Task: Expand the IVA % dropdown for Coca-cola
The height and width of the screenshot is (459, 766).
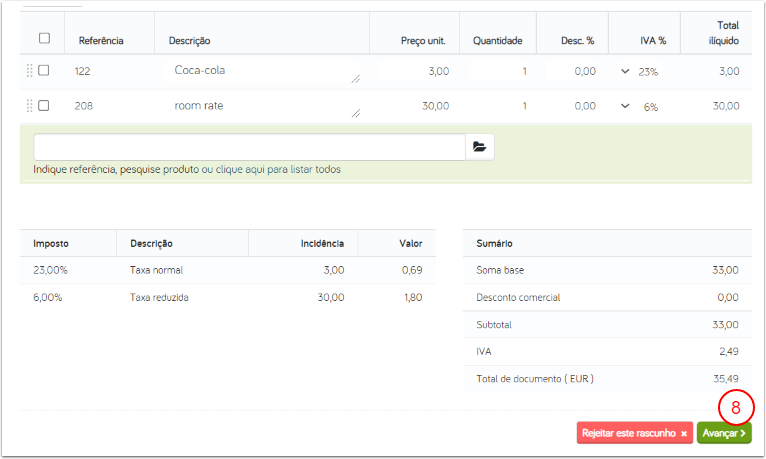Action: pyautogui.click(x=626, y=71)
